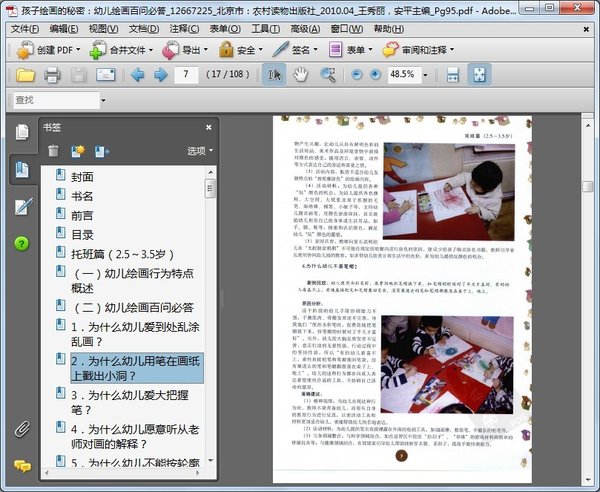
Task: Go to next page with arrow
Action: click(159, 75)
